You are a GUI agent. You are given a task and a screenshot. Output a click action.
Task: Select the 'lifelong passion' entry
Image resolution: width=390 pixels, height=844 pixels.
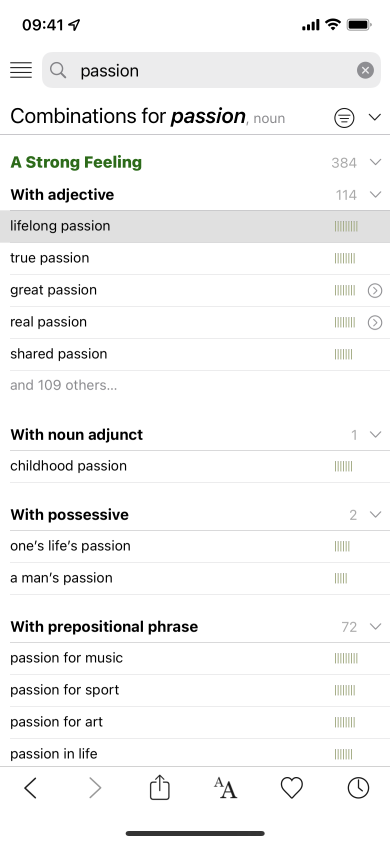click(195, 226)
